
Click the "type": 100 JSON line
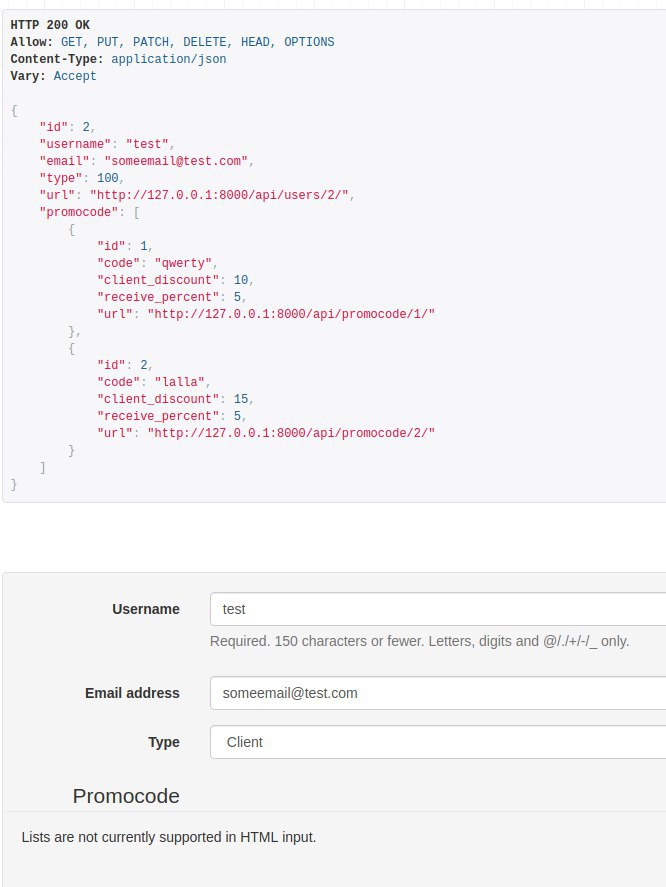[x=81, y=178]
